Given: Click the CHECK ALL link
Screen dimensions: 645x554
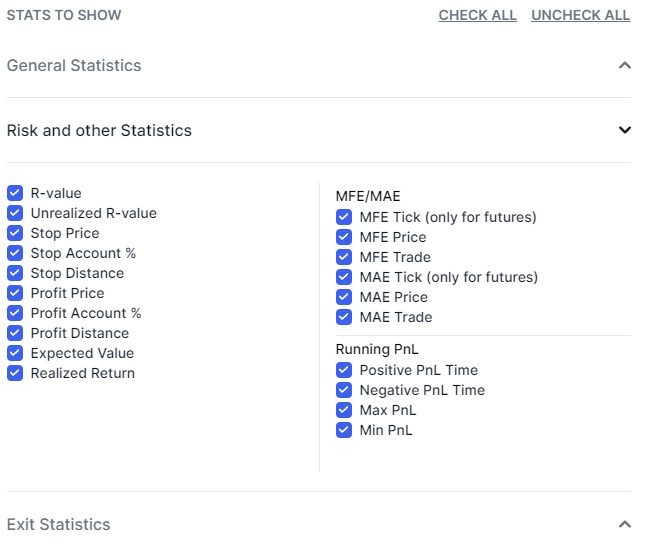Looking at the screenshot, I should [478, 15].
